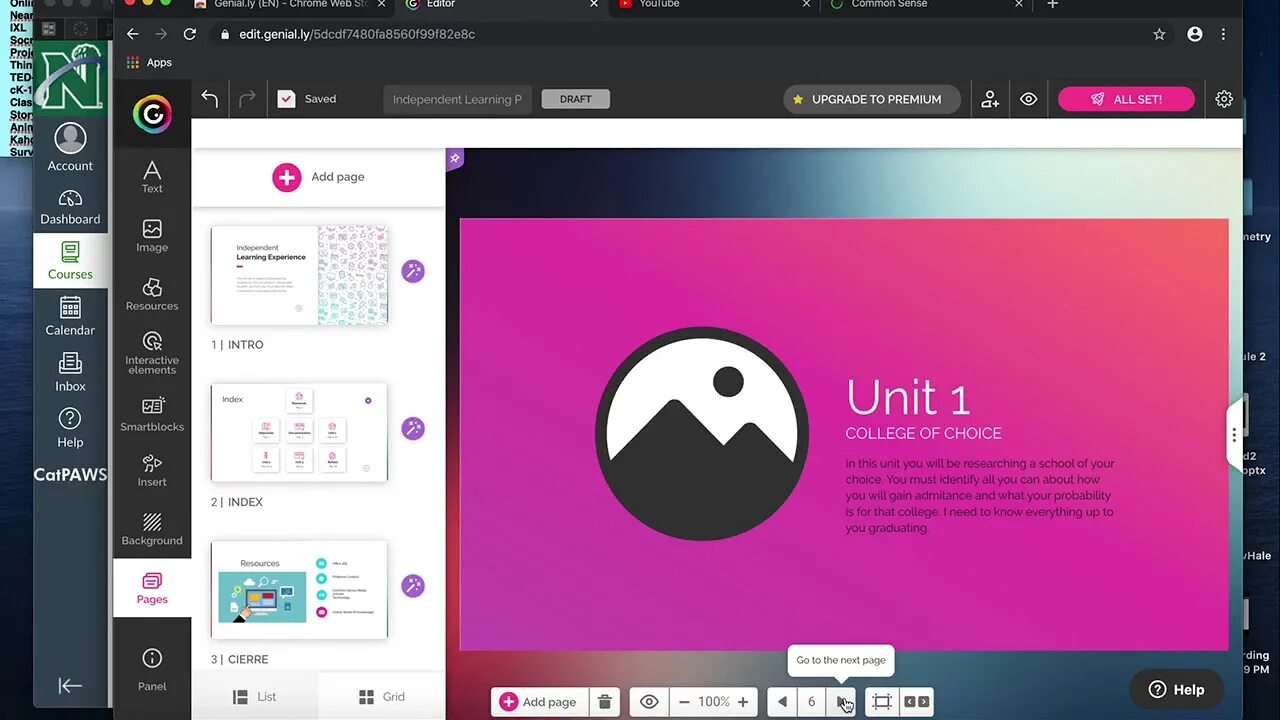The height and width of the screenshot is (720, 1280).
Task: Open magic wand options for INTRO page
Action: coord(413,271)
